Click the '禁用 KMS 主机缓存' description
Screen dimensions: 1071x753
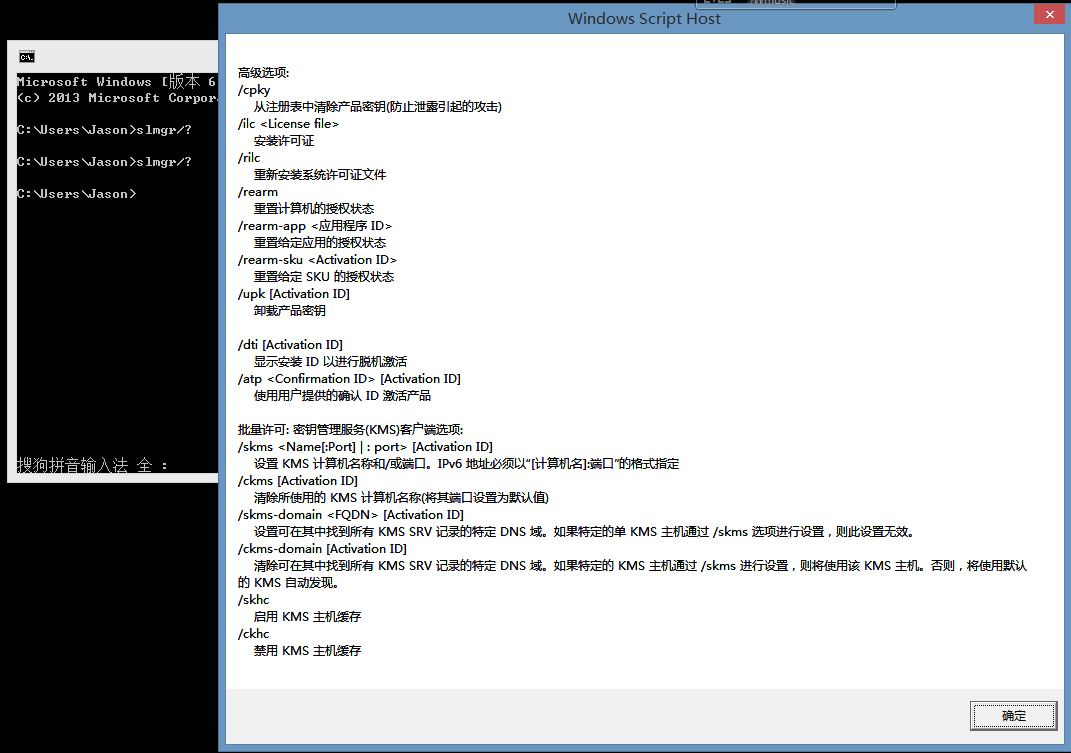coord(307,651)
